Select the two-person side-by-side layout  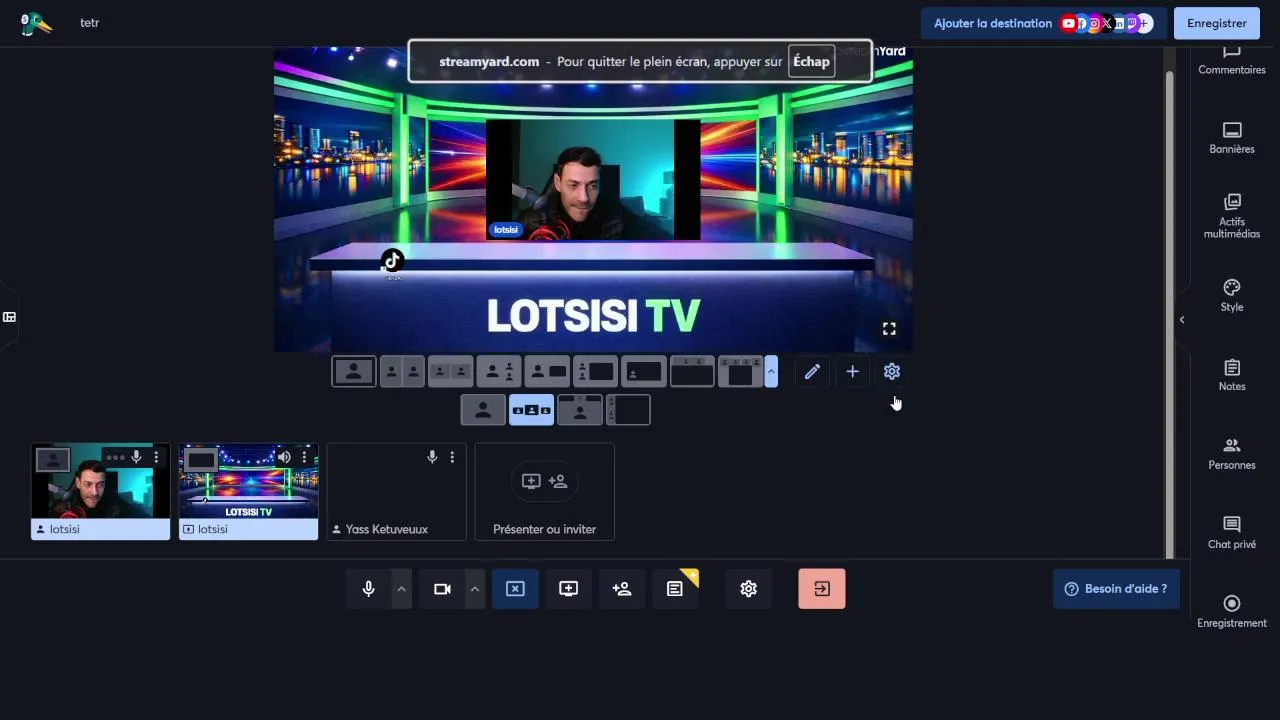[x=402, y=371]
